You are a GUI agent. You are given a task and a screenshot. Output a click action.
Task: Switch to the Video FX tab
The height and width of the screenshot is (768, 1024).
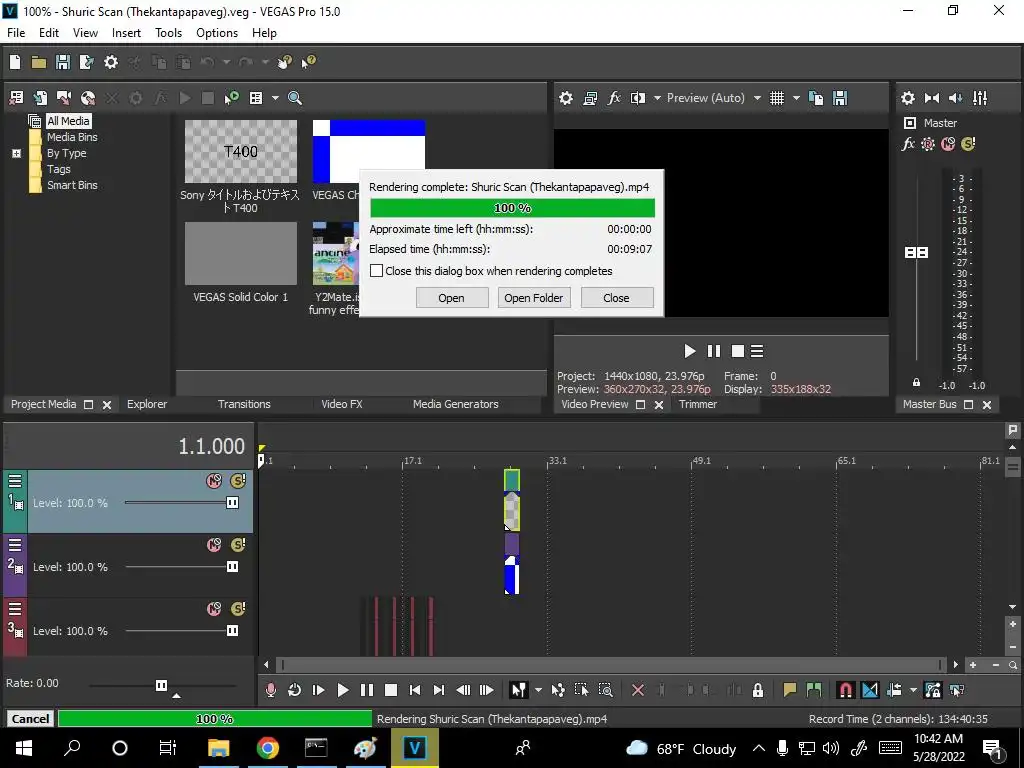(x=342, y=404)
